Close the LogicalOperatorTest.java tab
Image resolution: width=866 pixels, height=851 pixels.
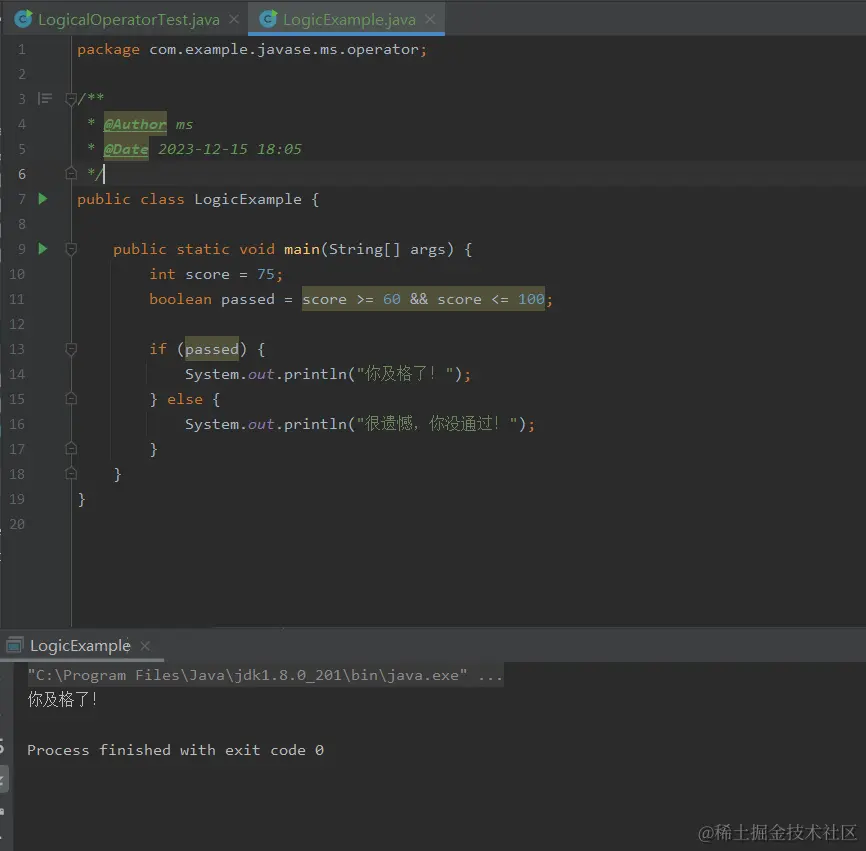click(x=234, y=19)
